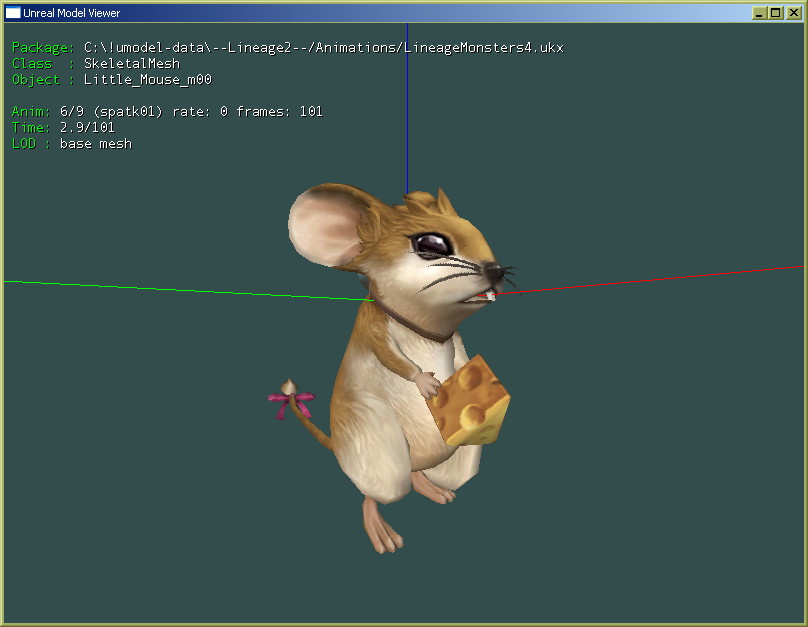Click the 'rate: 0' value
This screenshot has width=808, height=627.
200,111
